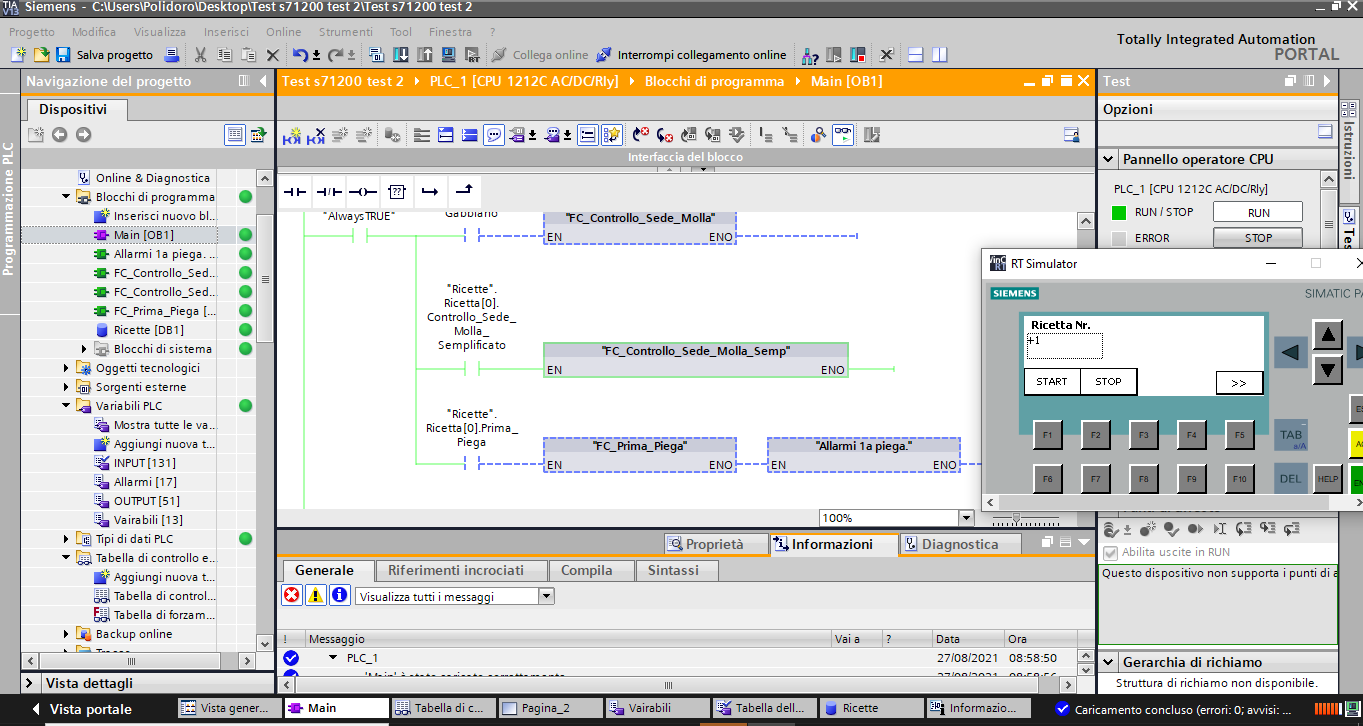Open the 100% zoom dropdown
This screenshot has height=726, width=1363.
tap(966, 518)
